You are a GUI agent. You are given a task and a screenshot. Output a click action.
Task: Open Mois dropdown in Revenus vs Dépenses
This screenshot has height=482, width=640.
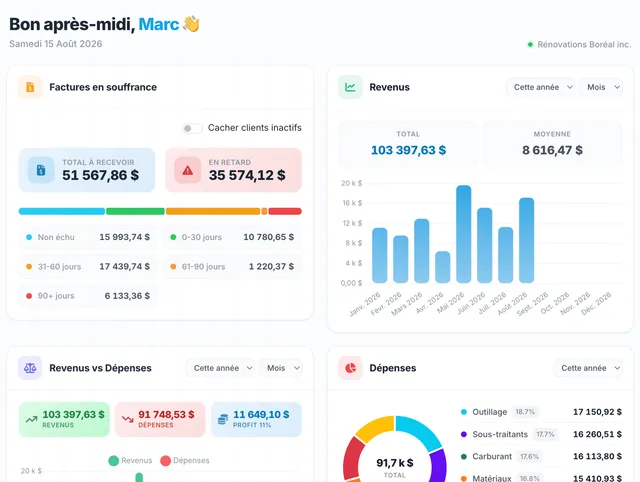281,368
